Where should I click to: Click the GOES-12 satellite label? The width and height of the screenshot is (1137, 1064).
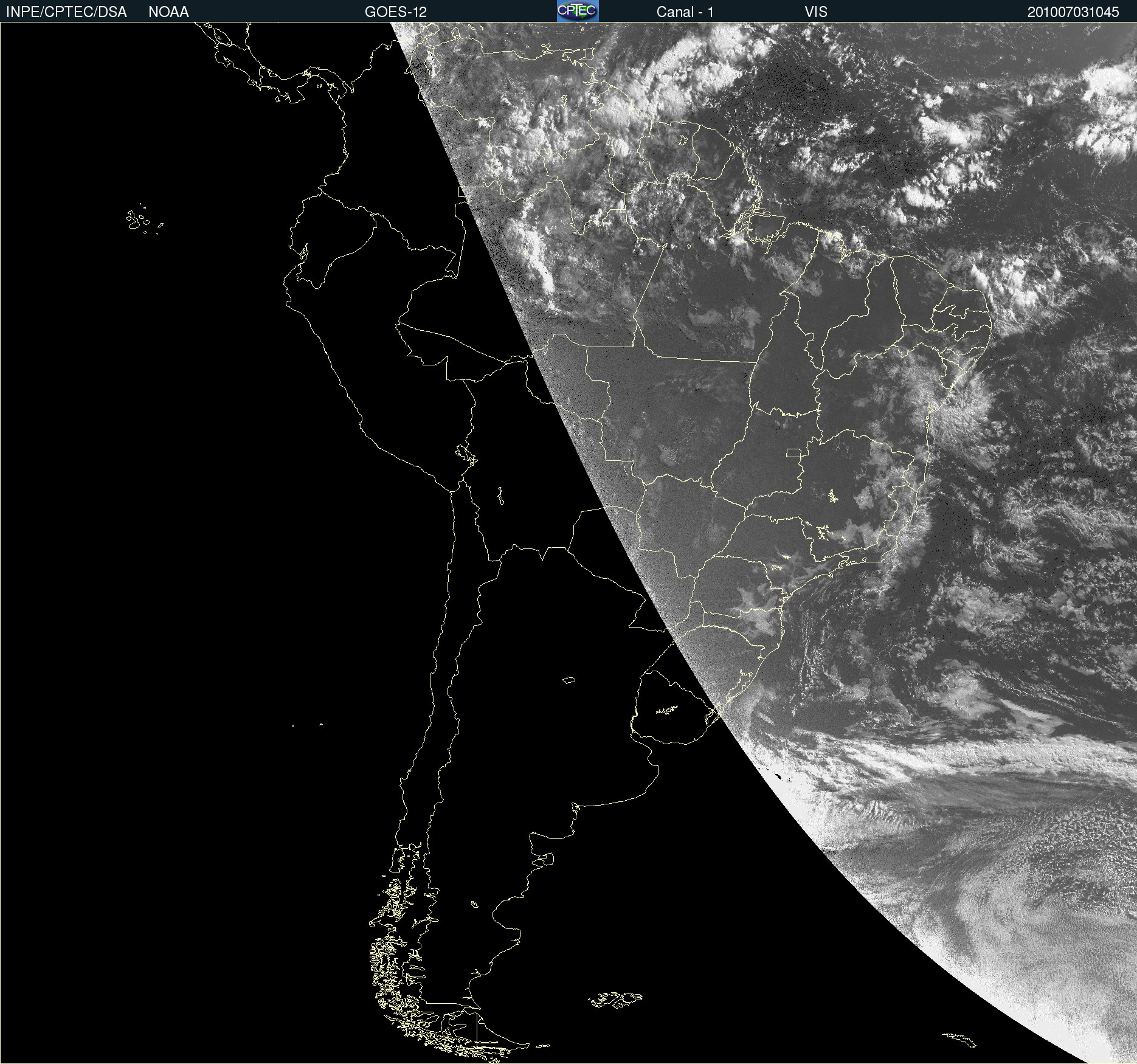pyautogui.click(x=396, y=12)
